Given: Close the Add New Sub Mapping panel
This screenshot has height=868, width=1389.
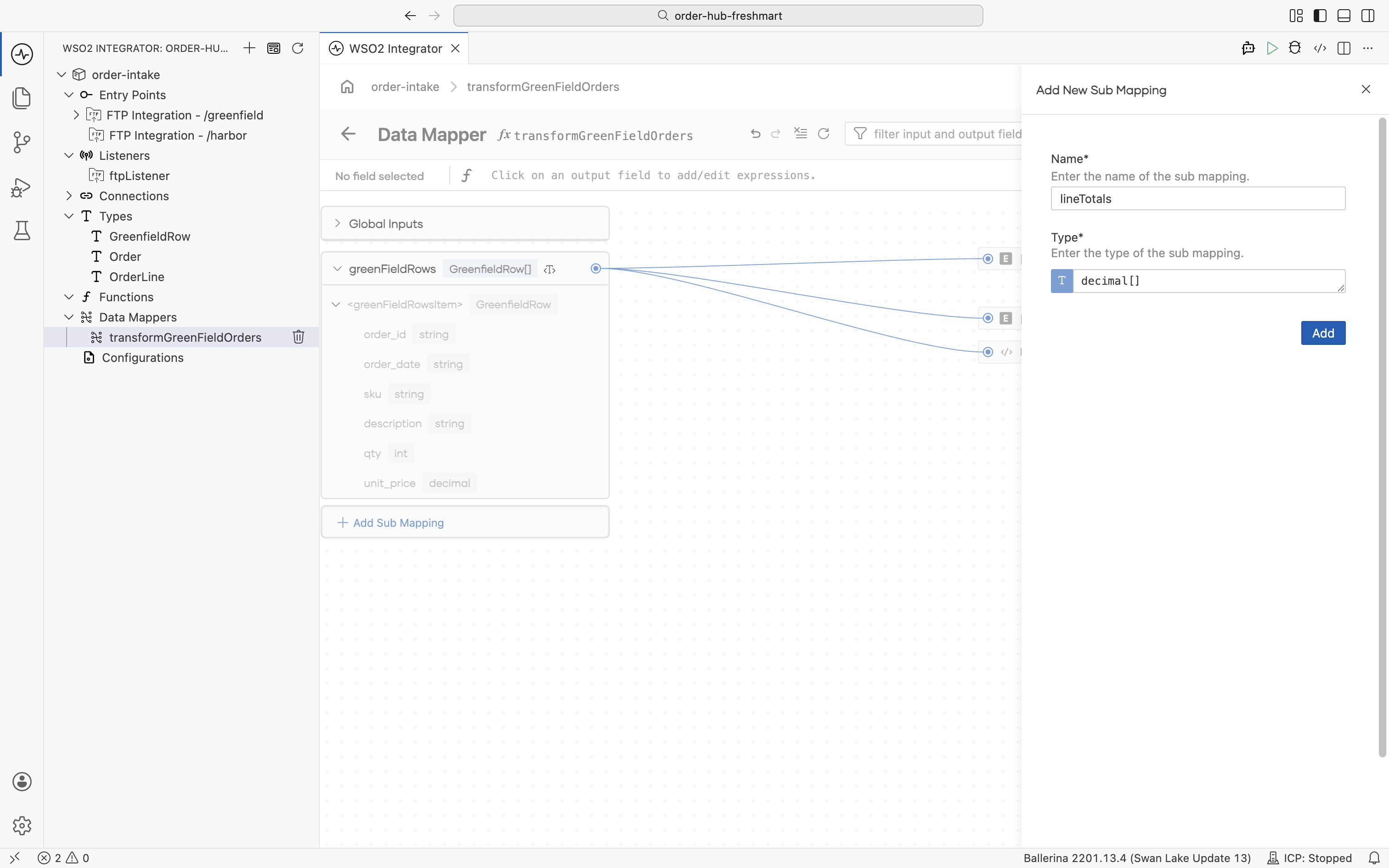Looking at the screenshot, I should point(1366,89).
